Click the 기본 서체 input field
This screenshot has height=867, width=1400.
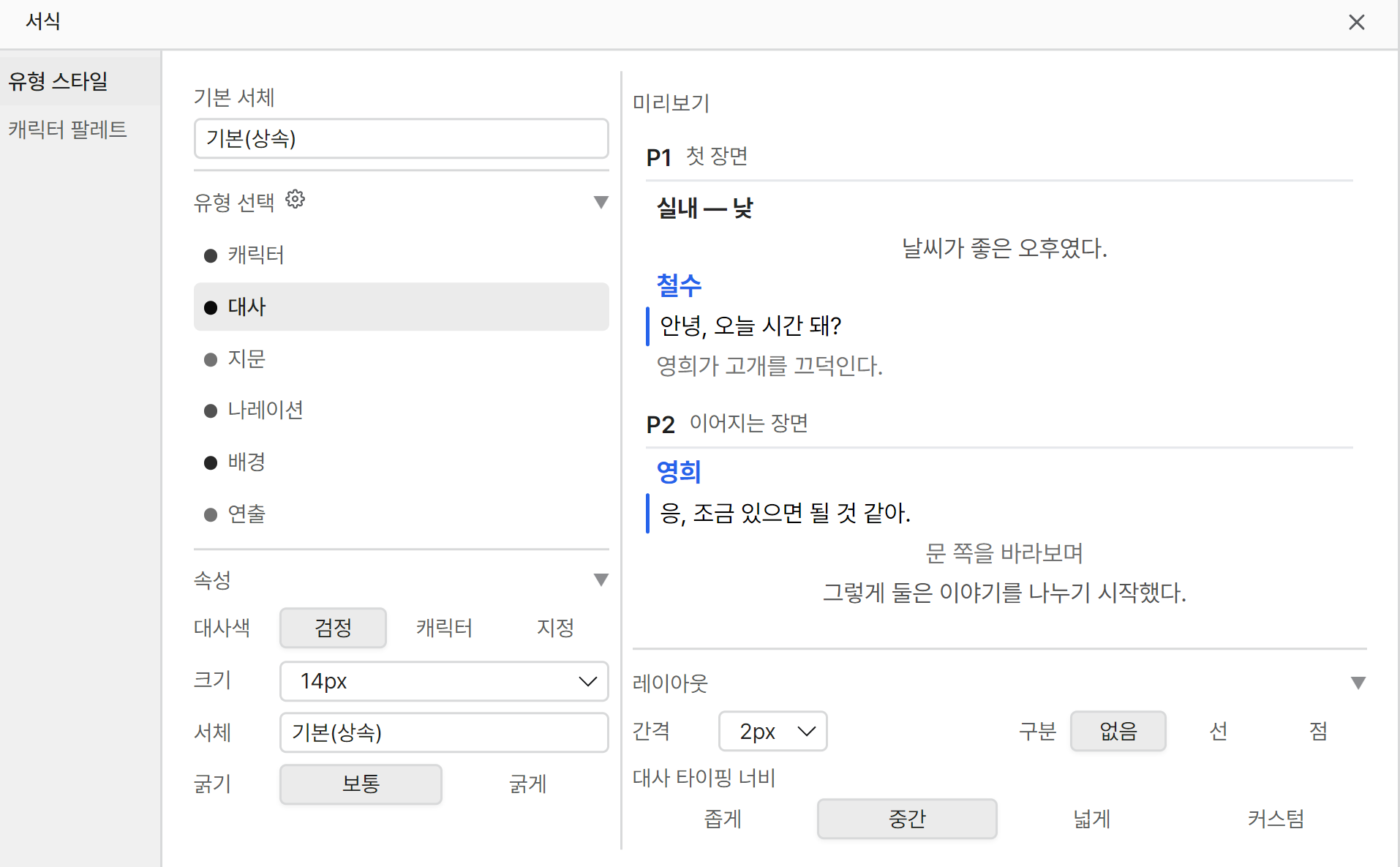pos(401,138)
